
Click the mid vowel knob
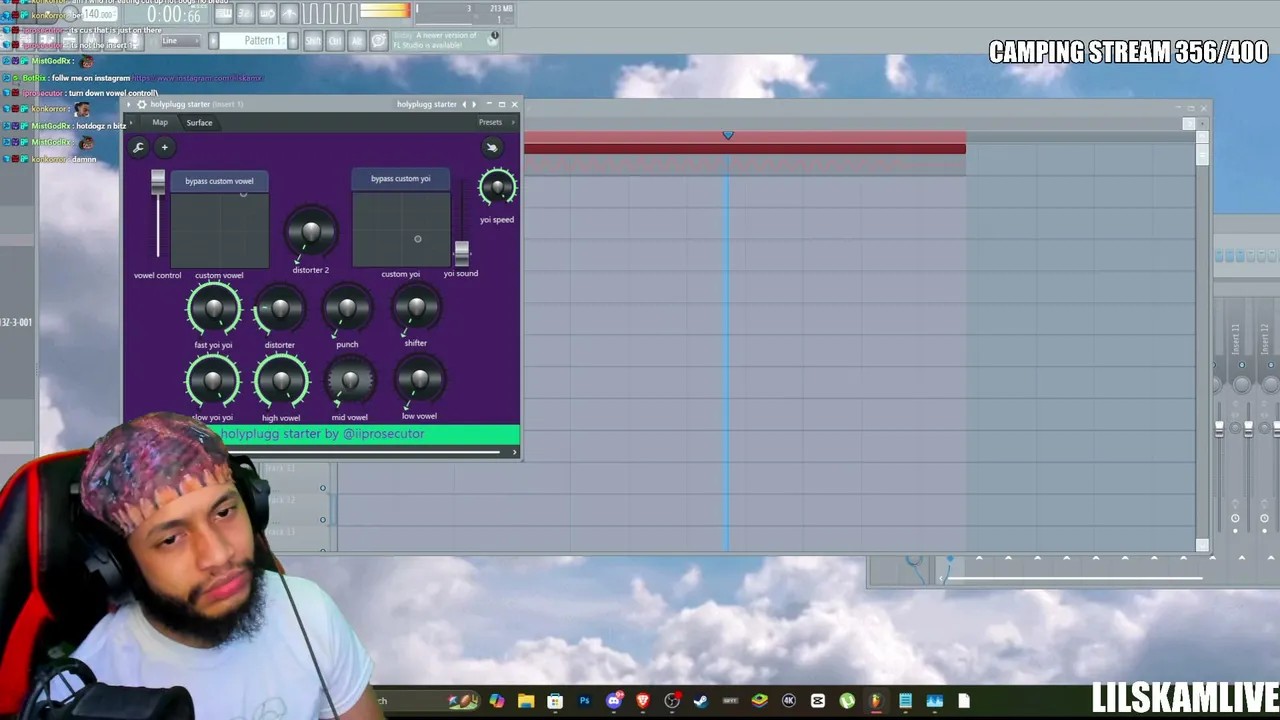[350, 381]
